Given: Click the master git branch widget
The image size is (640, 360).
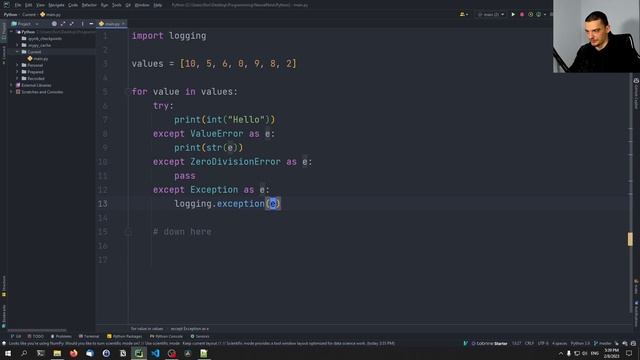Looking at the screenshot, I should [x=602, y=343].
